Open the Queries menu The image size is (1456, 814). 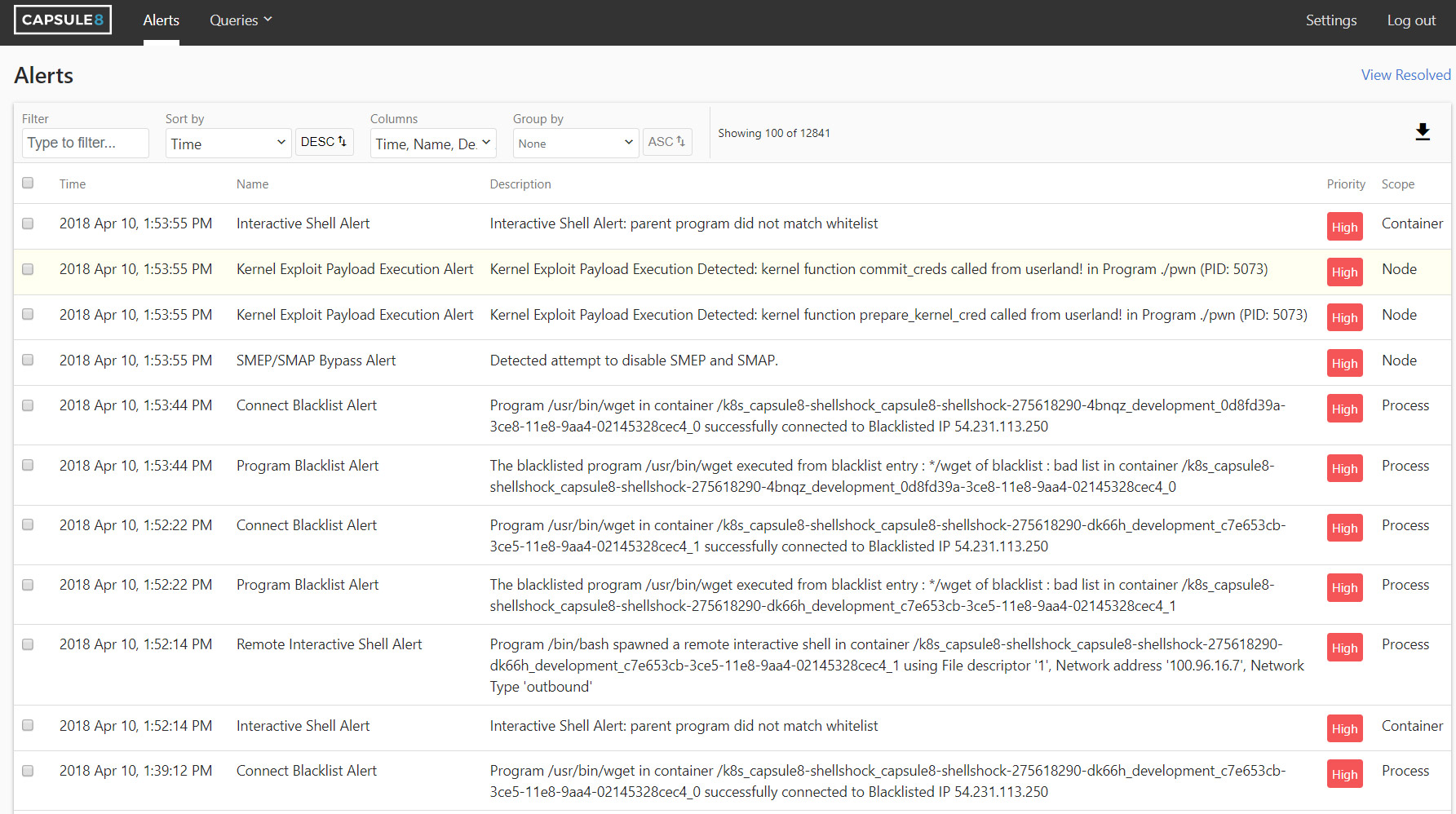pos(241,20)
